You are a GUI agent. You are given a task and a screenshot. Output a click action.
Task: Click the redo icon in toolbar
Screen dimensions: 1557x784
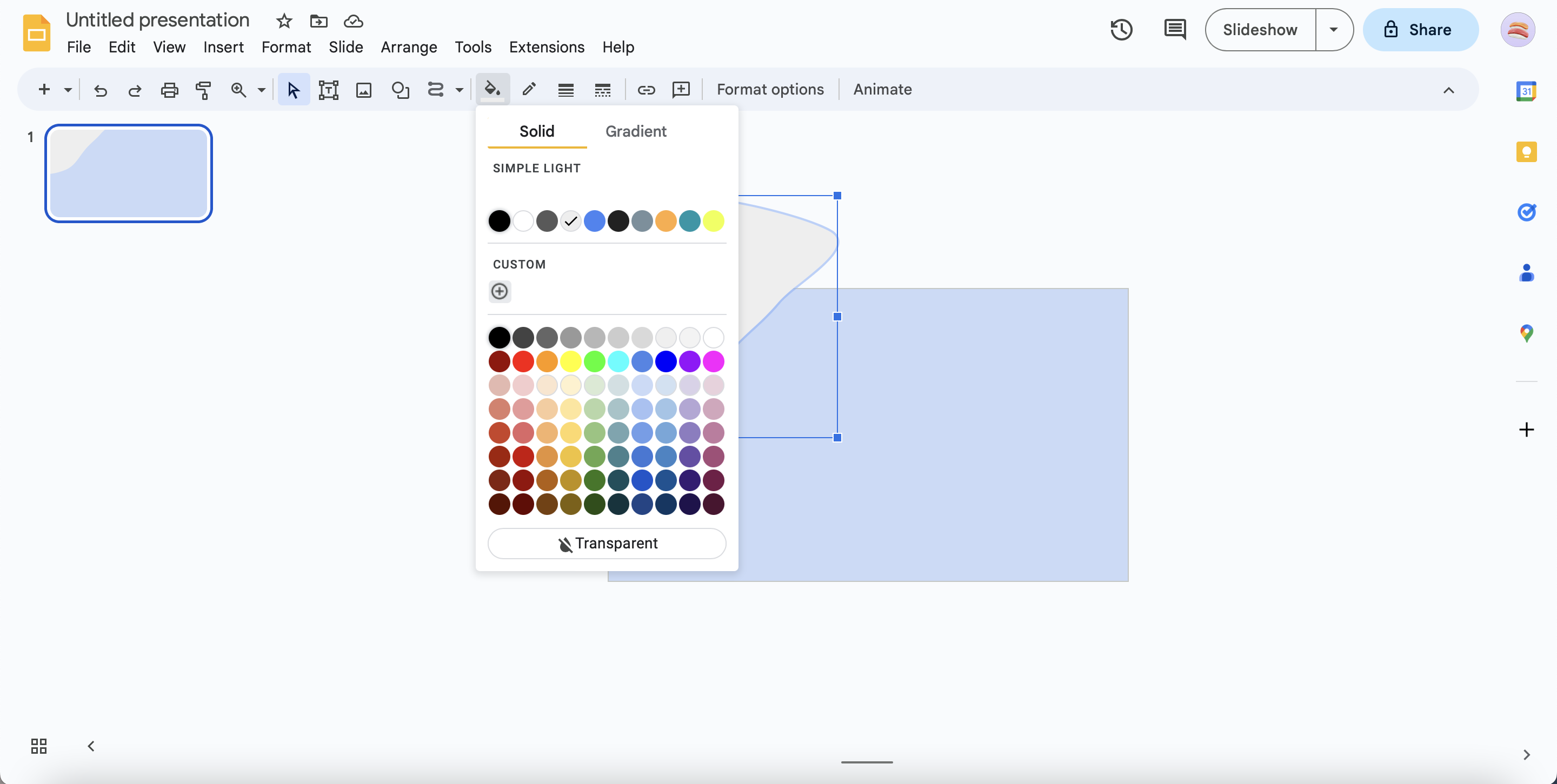(133, 89)
